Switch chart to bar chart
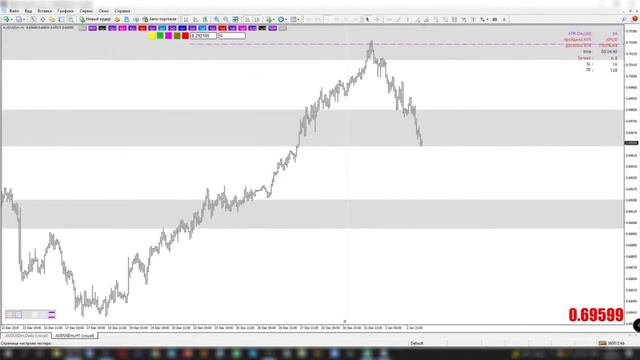Screen dimensions: 640x360 click(x=186, y=19)
